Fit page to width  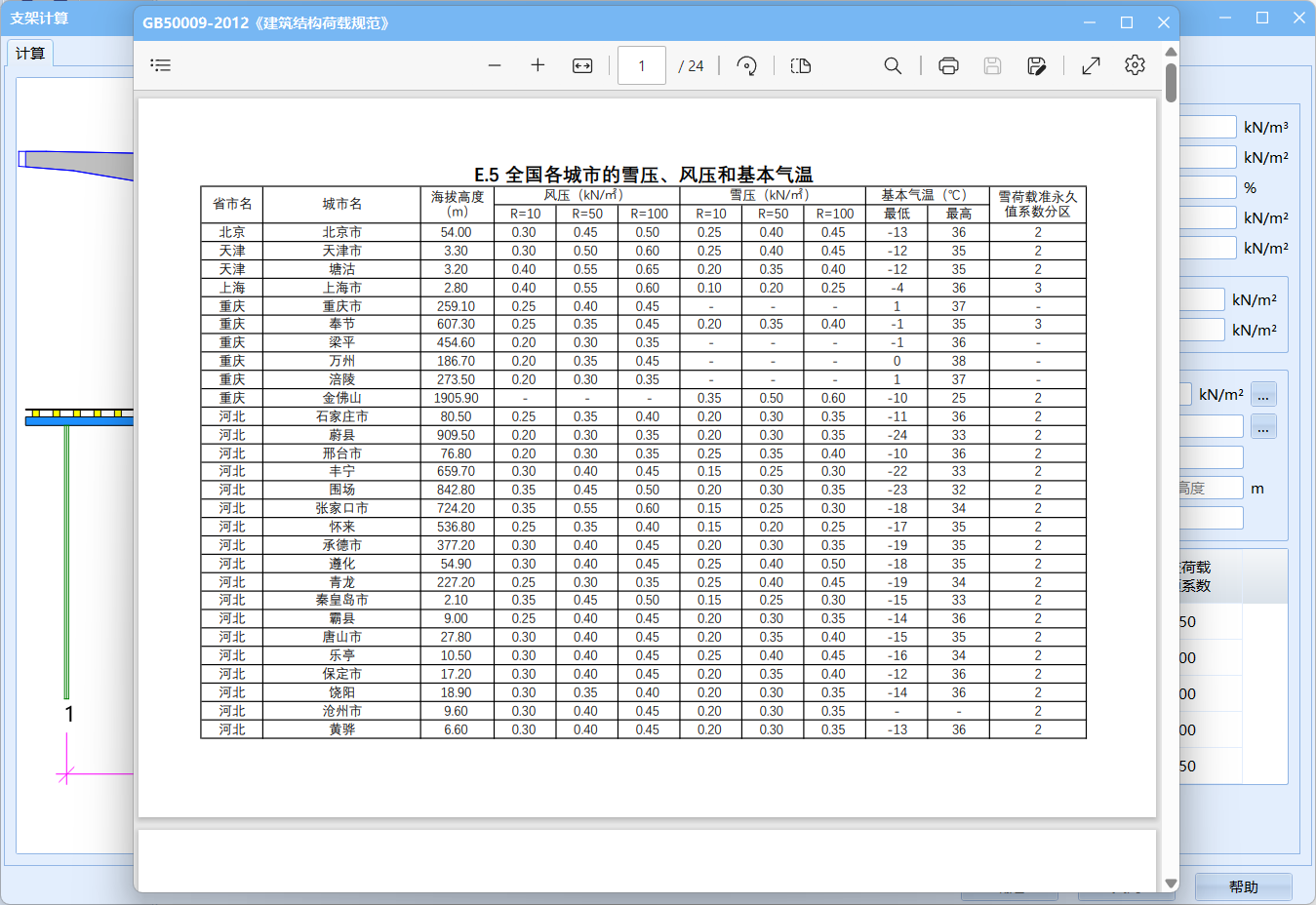[582, 65]
